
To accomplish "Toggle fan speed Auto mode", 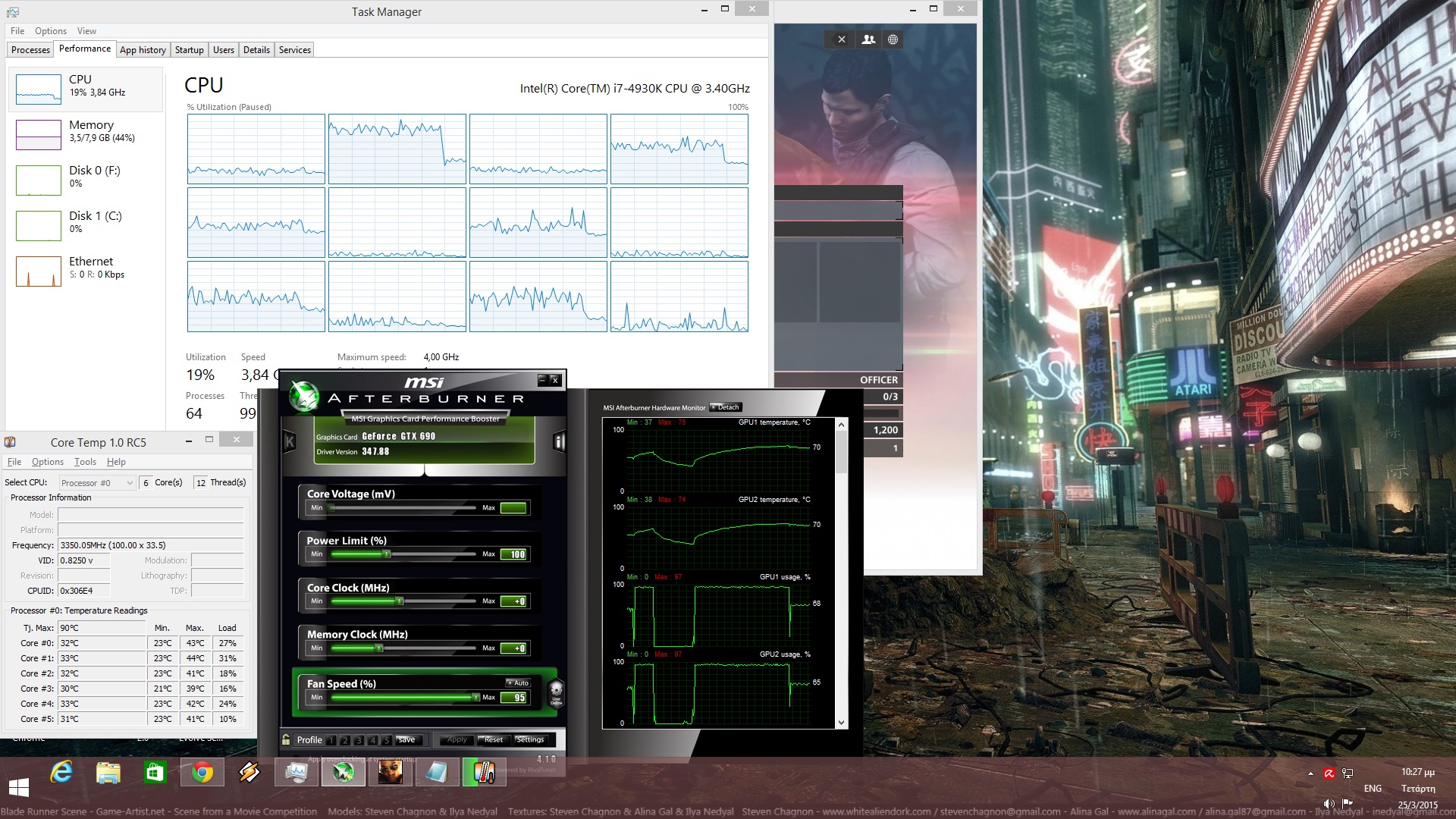I will pos(519,683).
